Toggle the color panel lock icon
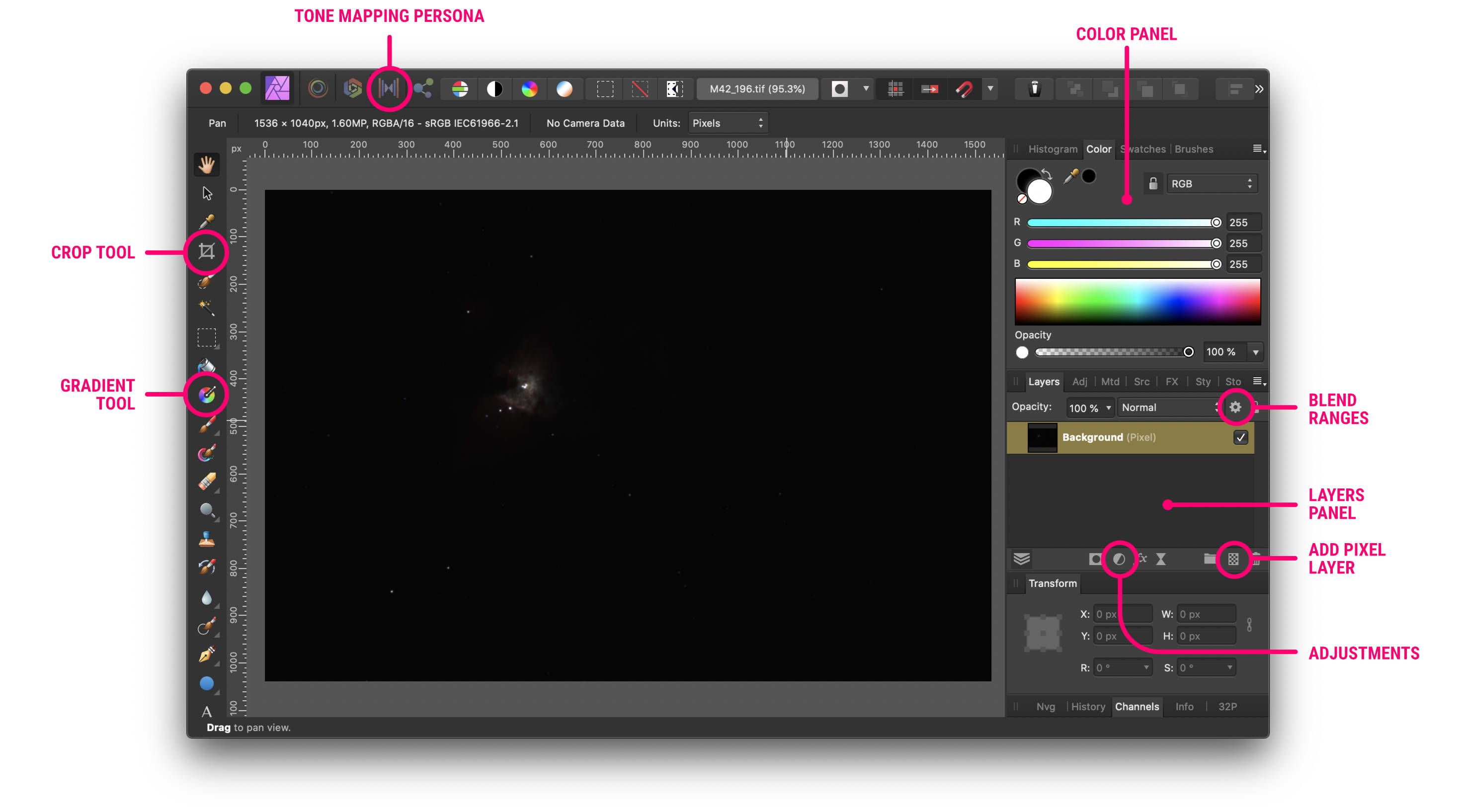Image resolution: width=1465 pixels, height=812 pixels. click(1153, 184)
